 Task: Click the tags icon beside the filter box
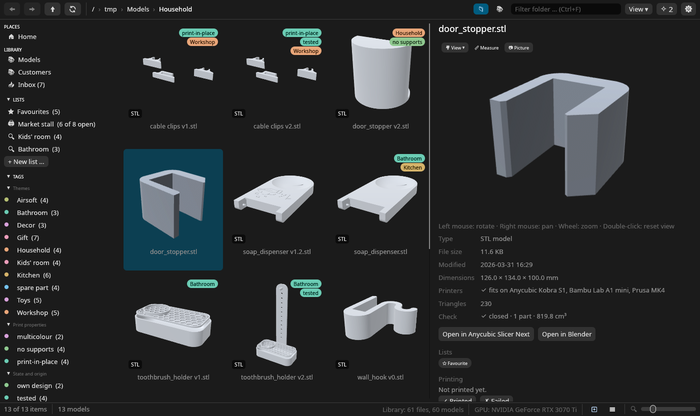(500, 9)
